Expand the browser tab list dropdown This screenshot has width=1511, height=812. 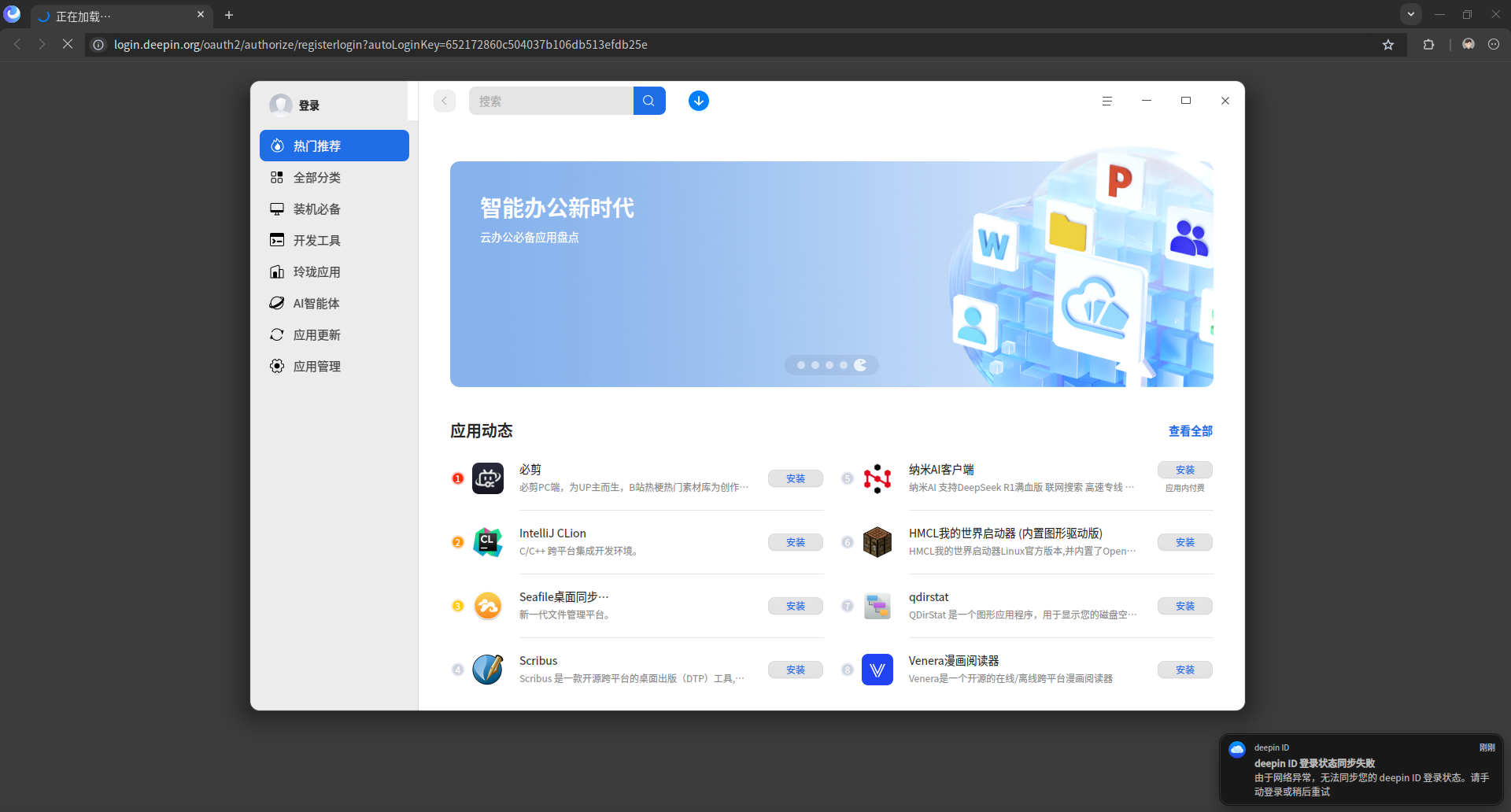pos(1411,14)
